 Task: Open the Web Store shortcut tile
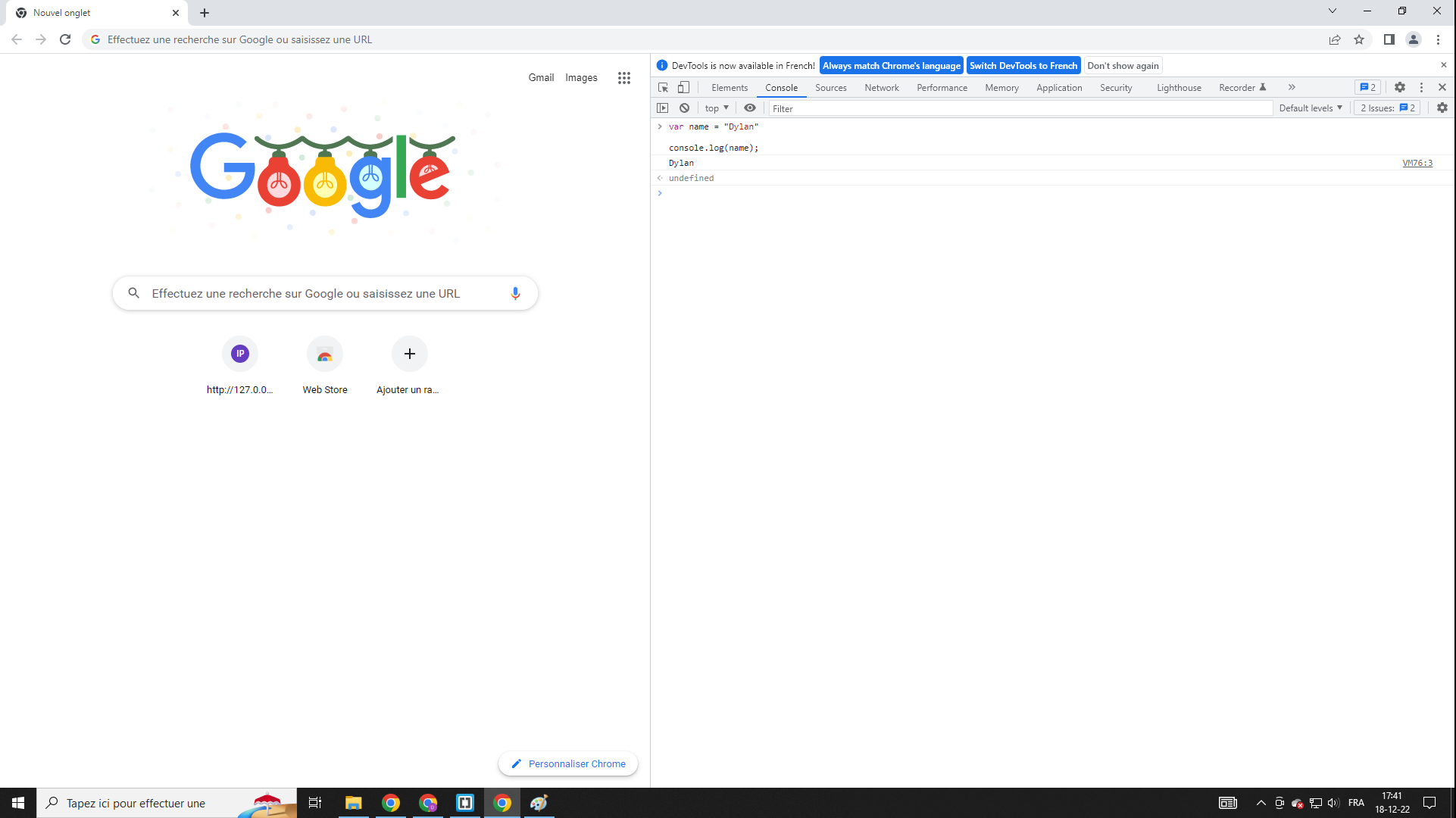(325, 367)
